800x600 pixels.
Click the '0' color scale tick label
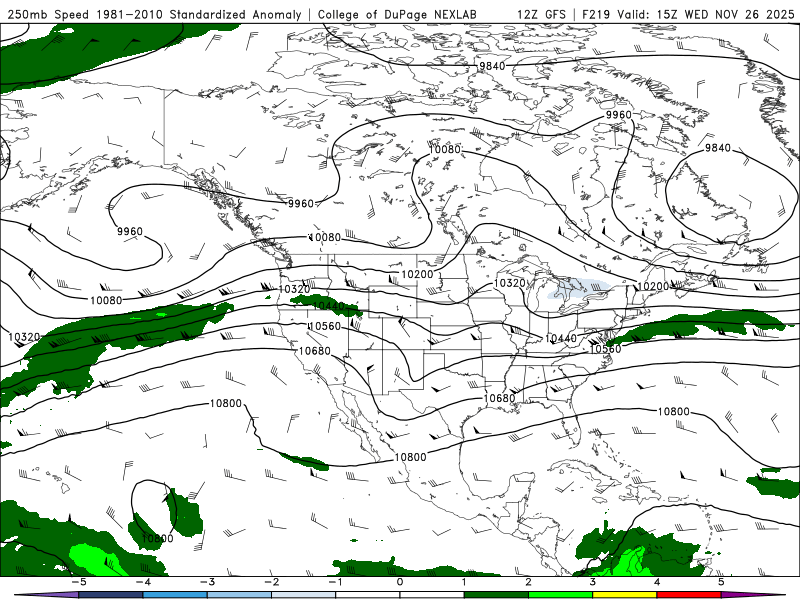399,582
